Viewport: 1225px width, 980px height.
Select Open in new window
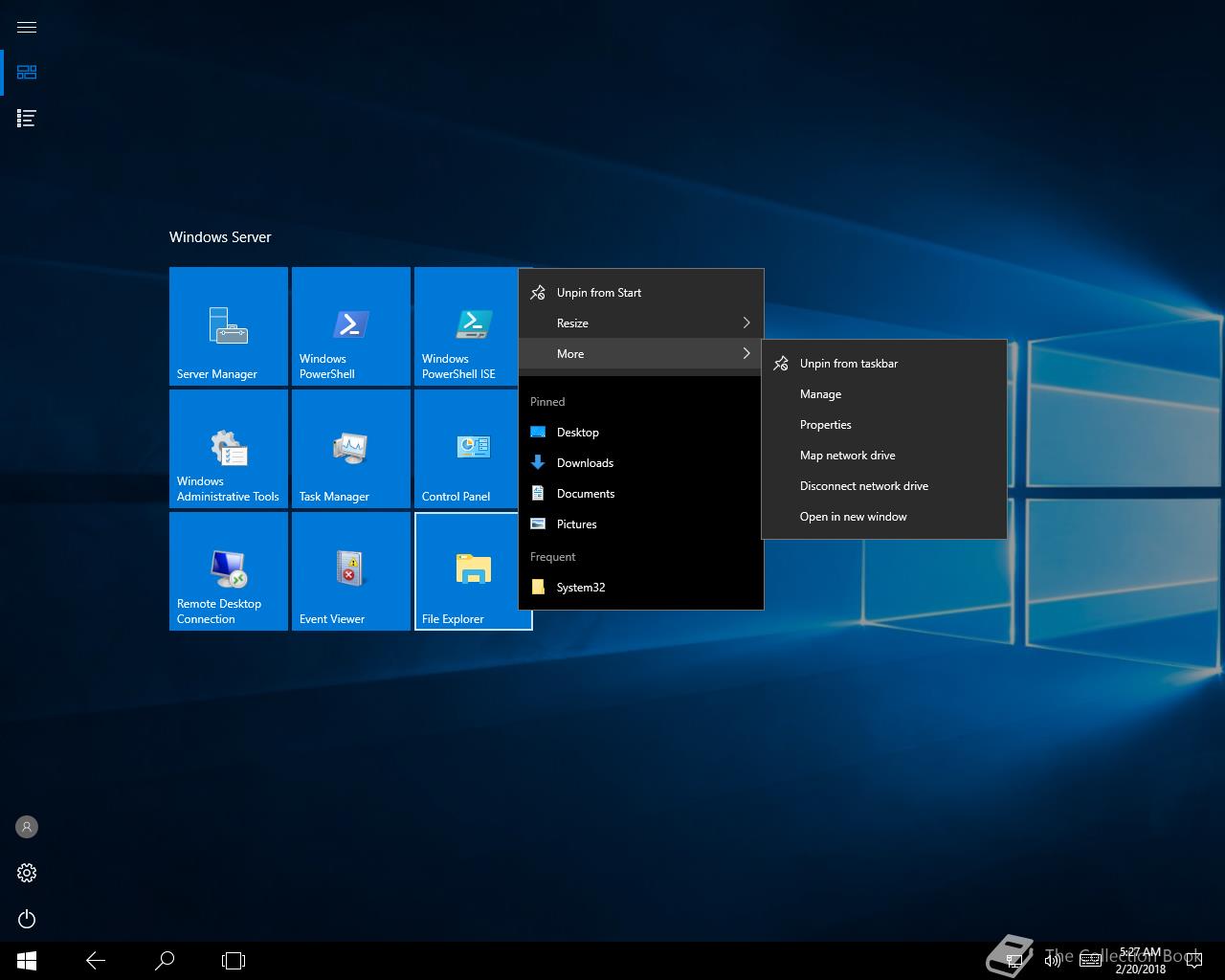884,517
